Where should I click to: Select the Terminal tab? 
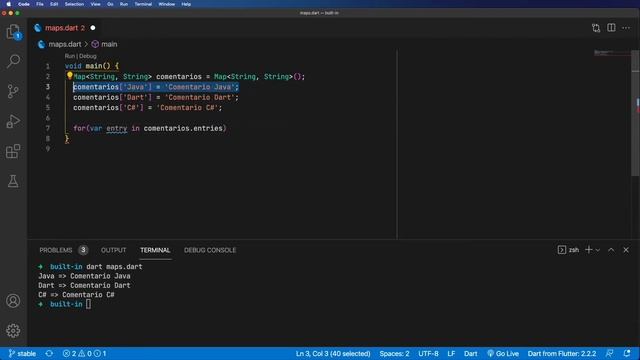tap(155, 250)
